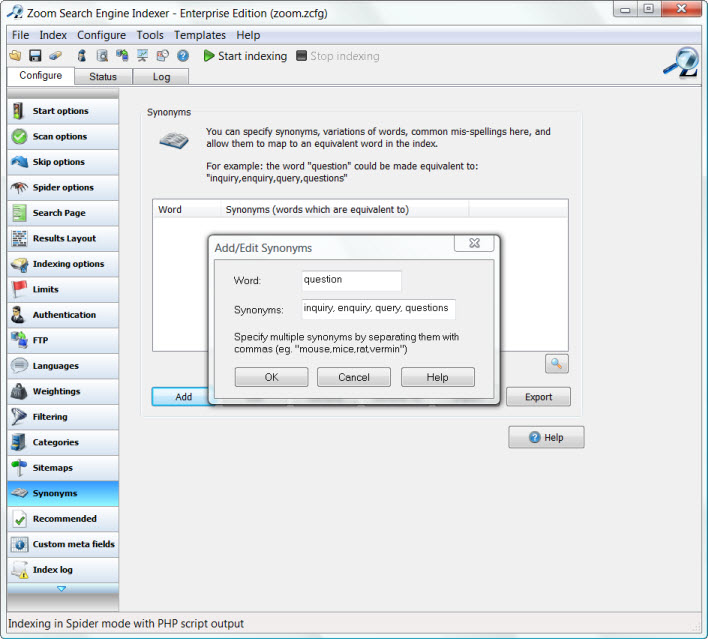Click the blue help question toolbar icon

[x=183, y=56]
